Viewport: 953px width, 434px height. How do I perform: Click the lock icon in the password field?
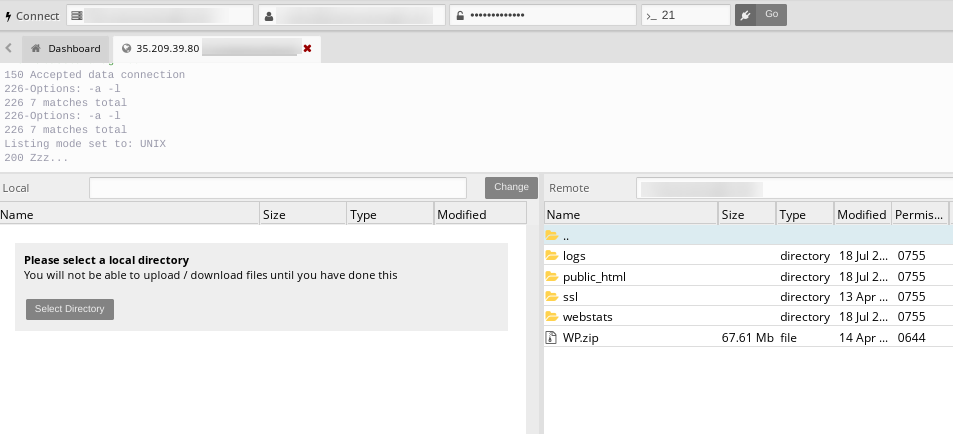point(460,16)
